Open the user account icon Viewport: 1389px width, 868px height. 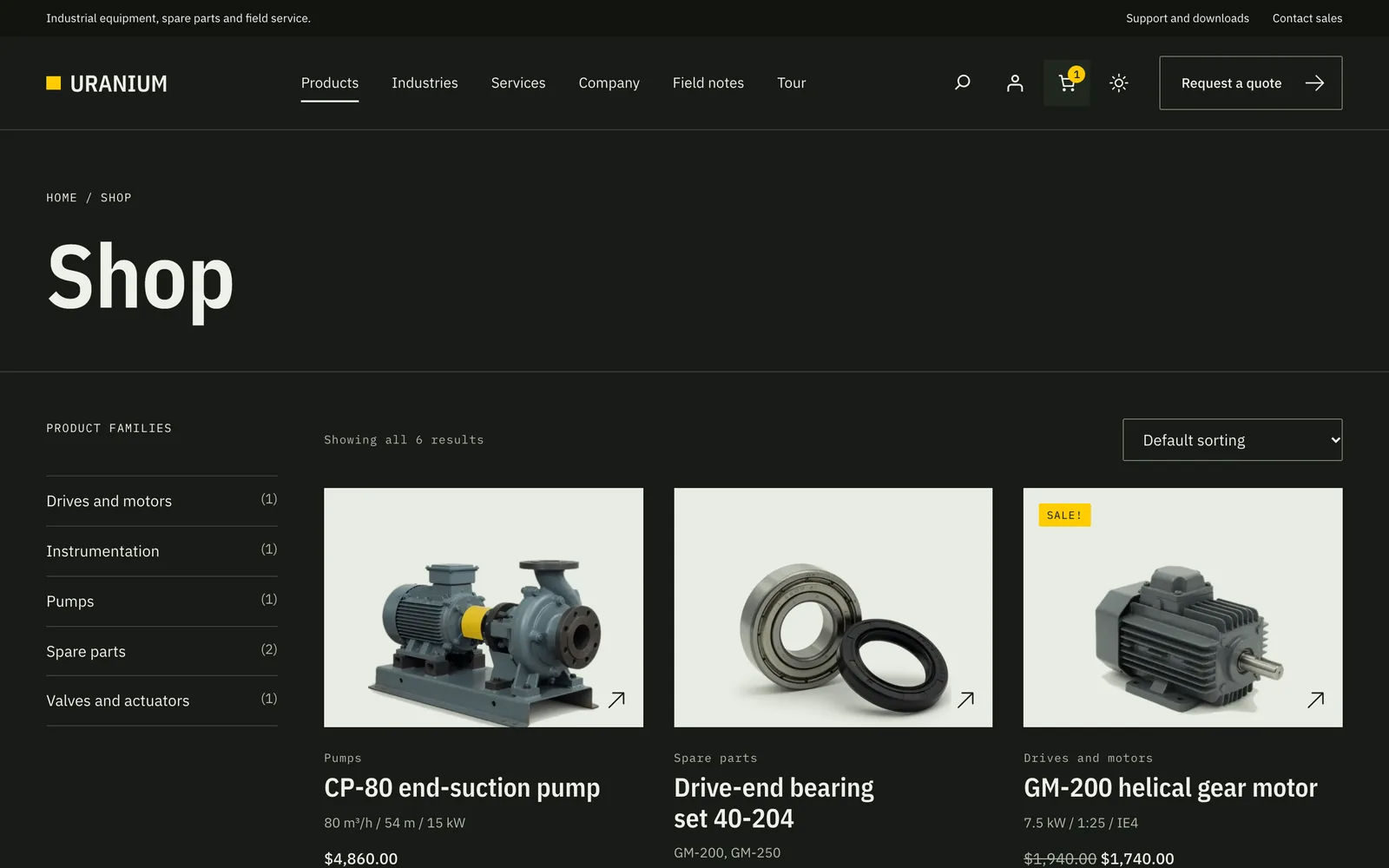click(1015, 82)
